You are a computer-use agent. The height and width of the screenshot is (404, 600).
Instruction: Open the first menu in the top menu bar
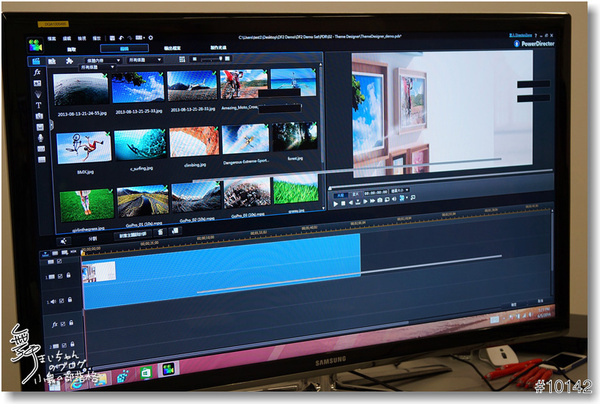[x=52, y=39]
